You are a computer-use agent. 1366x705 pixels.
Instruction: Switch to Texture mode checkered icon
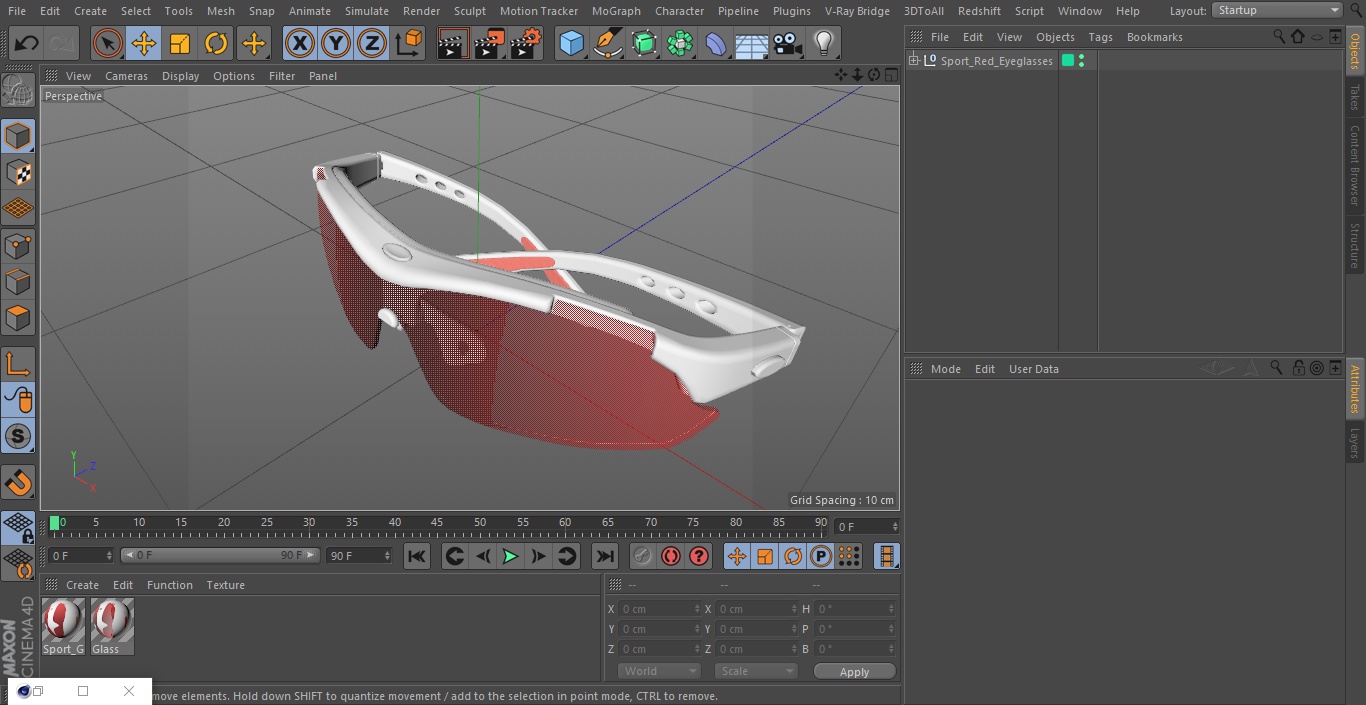18,172
